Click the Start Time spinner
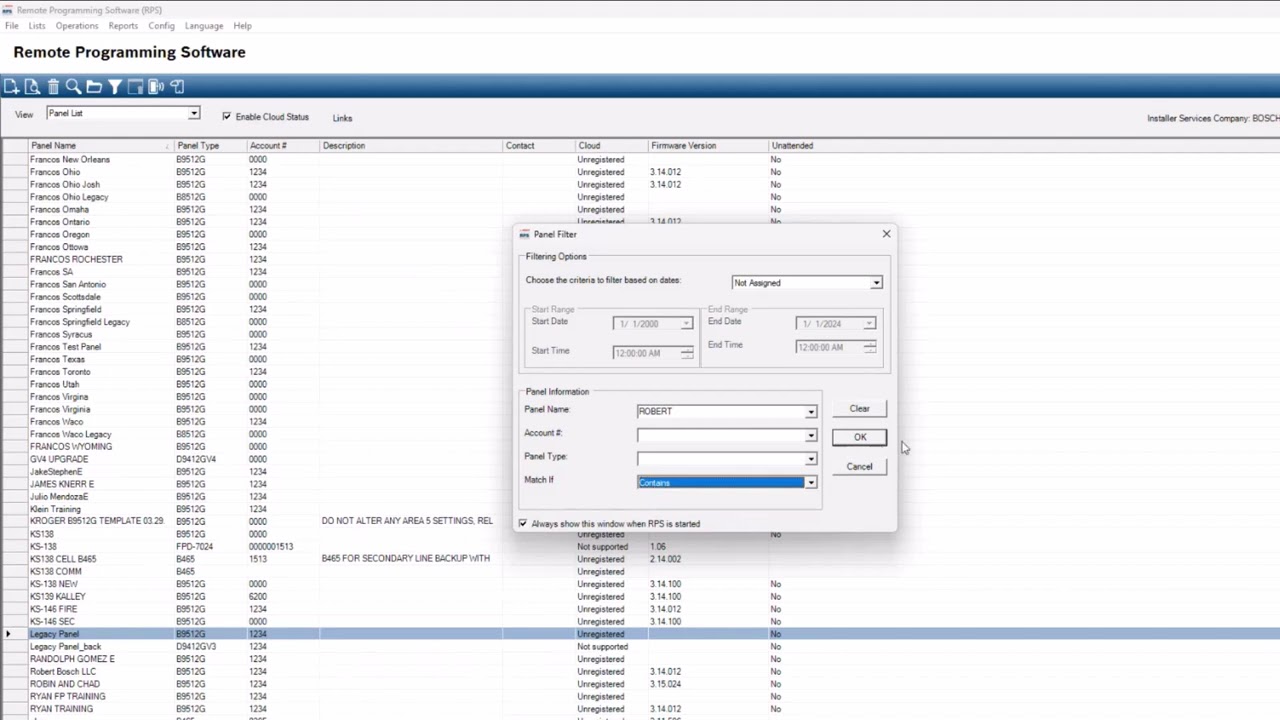 pos(686,353)
